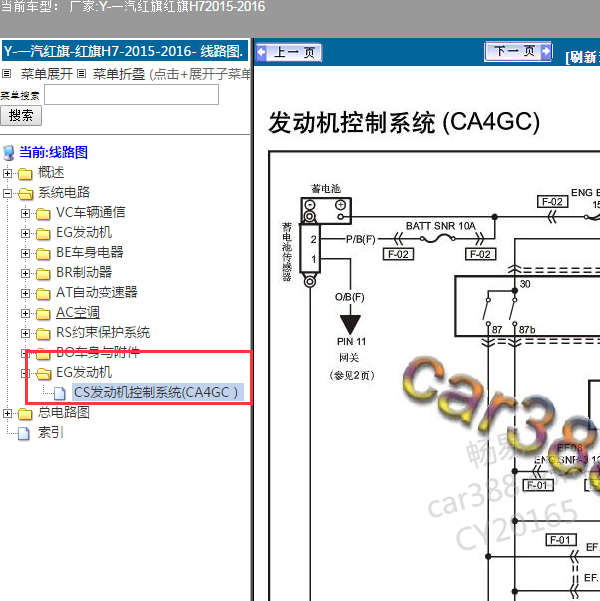The image size is (600, 601).
Task: Click the 搜索 search button
Action: (x=21, y=115)
